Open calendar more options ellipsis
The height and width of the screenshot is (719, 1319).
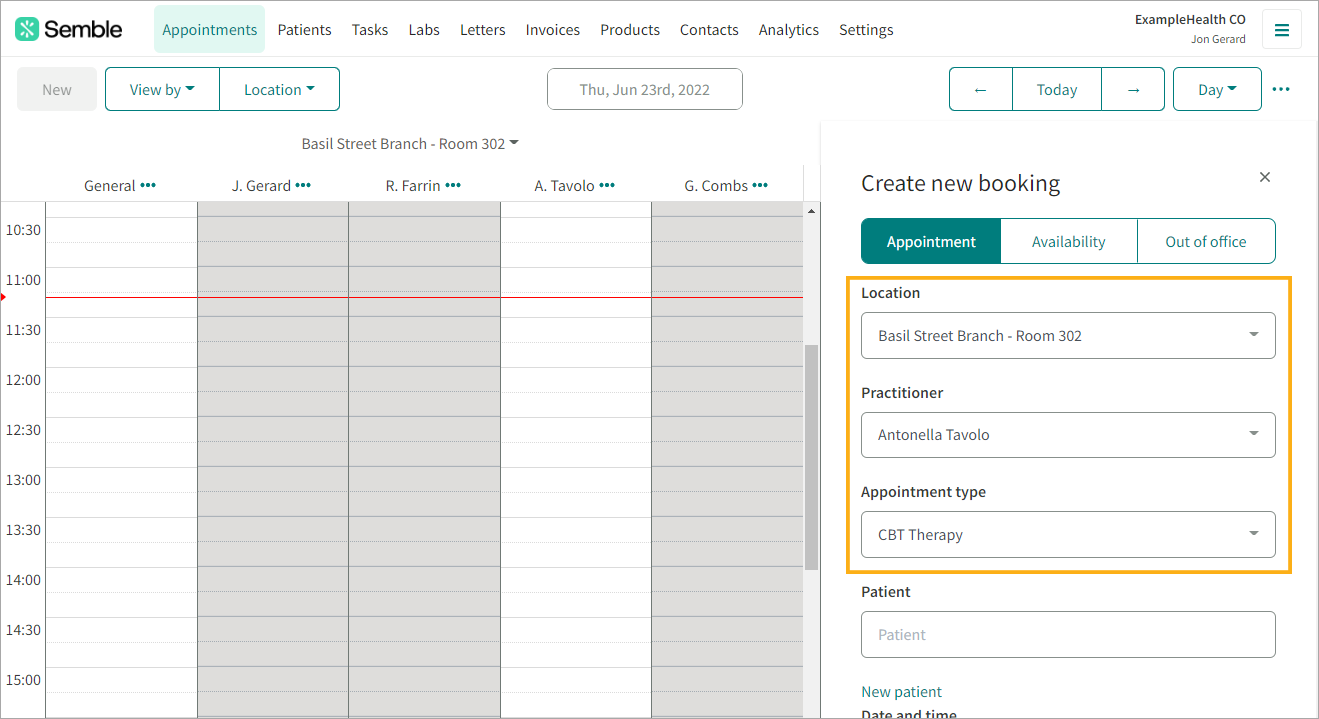pyautogui.click(x=1281, y=89)
